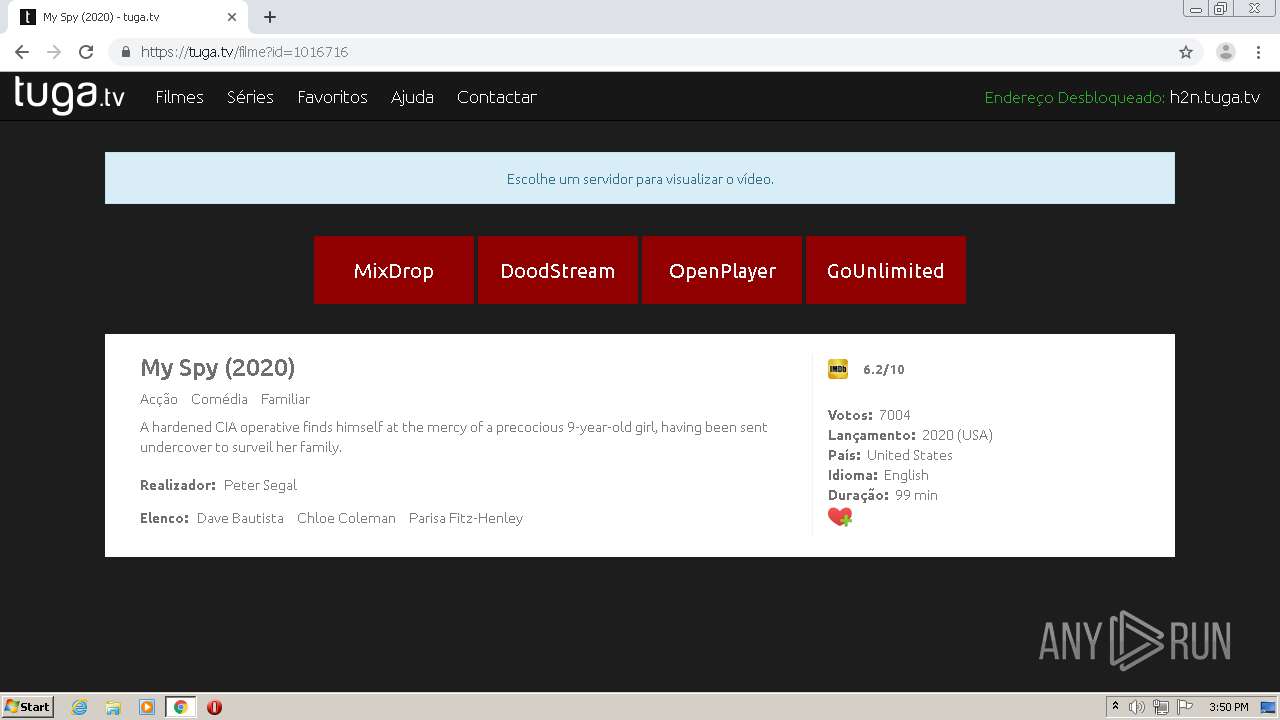Open the media player taskbar icon
Viewport: 1280px width, 720px height.
pos(147,707)
